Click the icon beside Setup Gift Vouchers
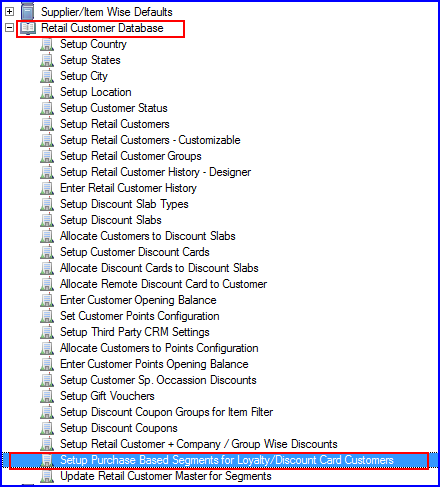 tap(47, 396)
